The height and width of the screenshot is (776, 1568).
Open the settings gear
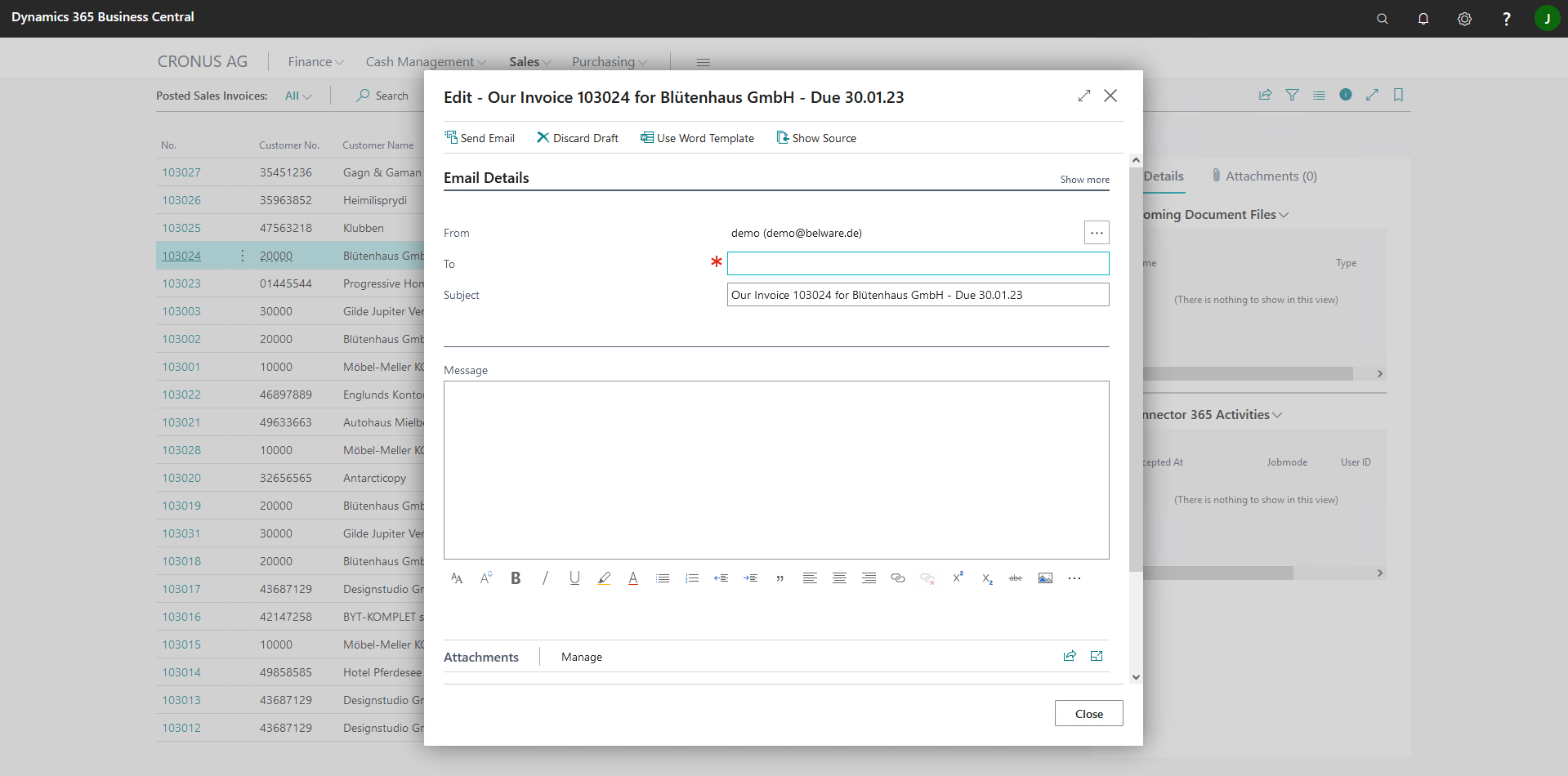coord(1464,18)
